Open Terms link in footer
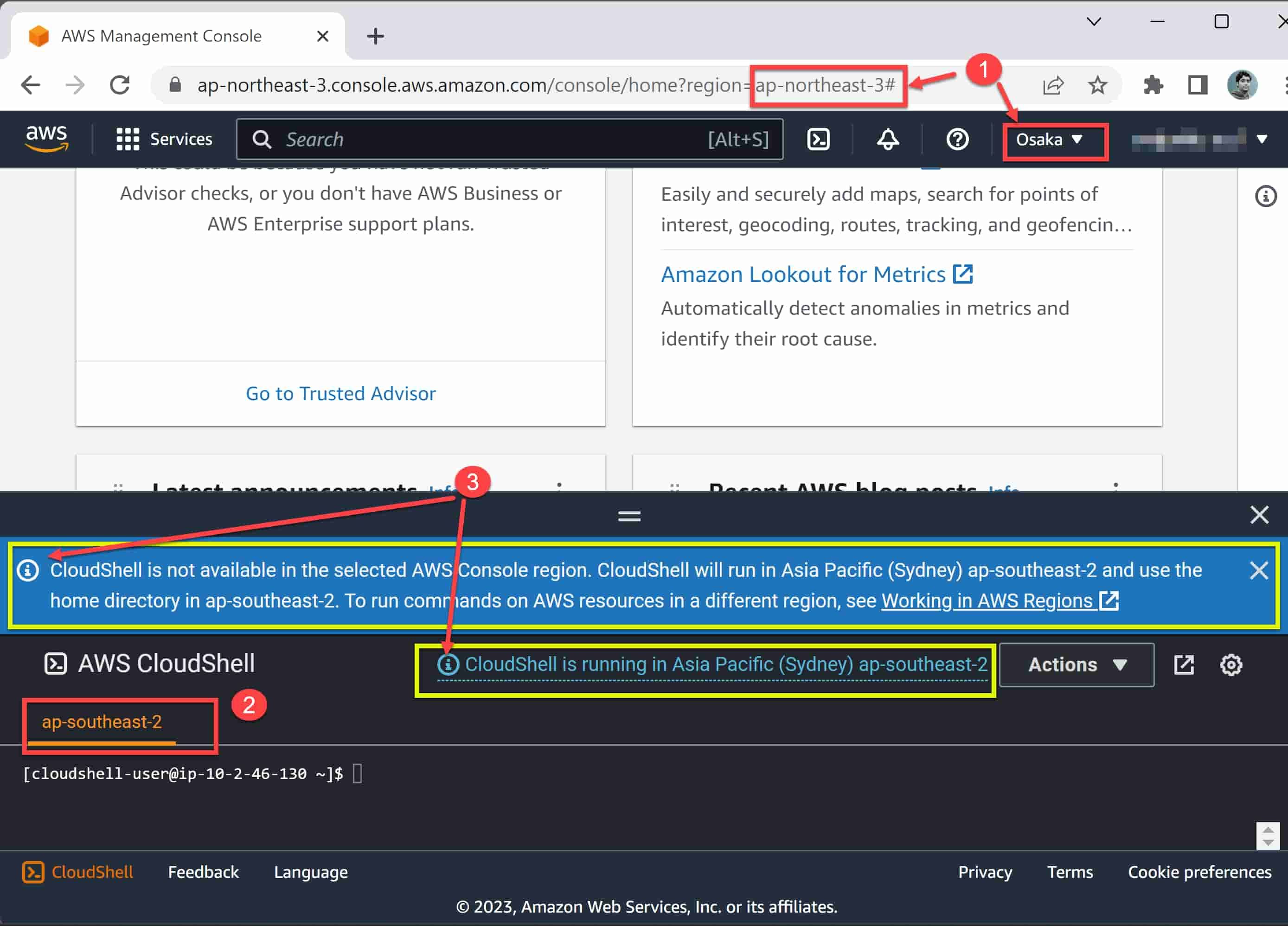 pyautogui.click(x=1070, y=872)
